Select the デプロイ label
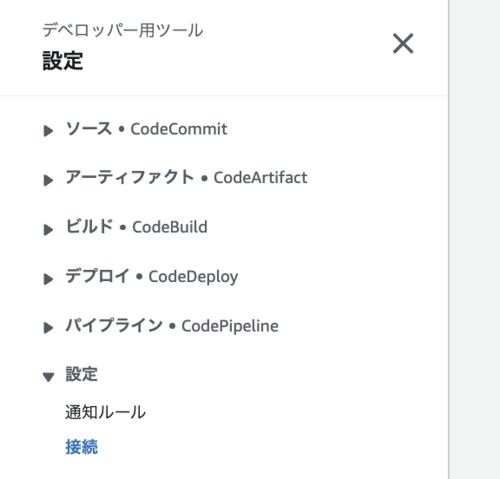Screen dimensions: 500x479 pos(97,276)
